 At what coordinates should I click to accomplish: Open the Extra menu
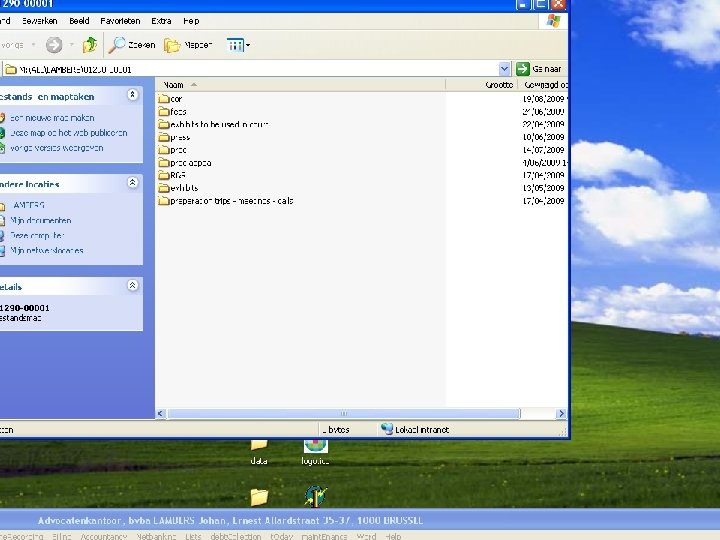coord(160,20)
